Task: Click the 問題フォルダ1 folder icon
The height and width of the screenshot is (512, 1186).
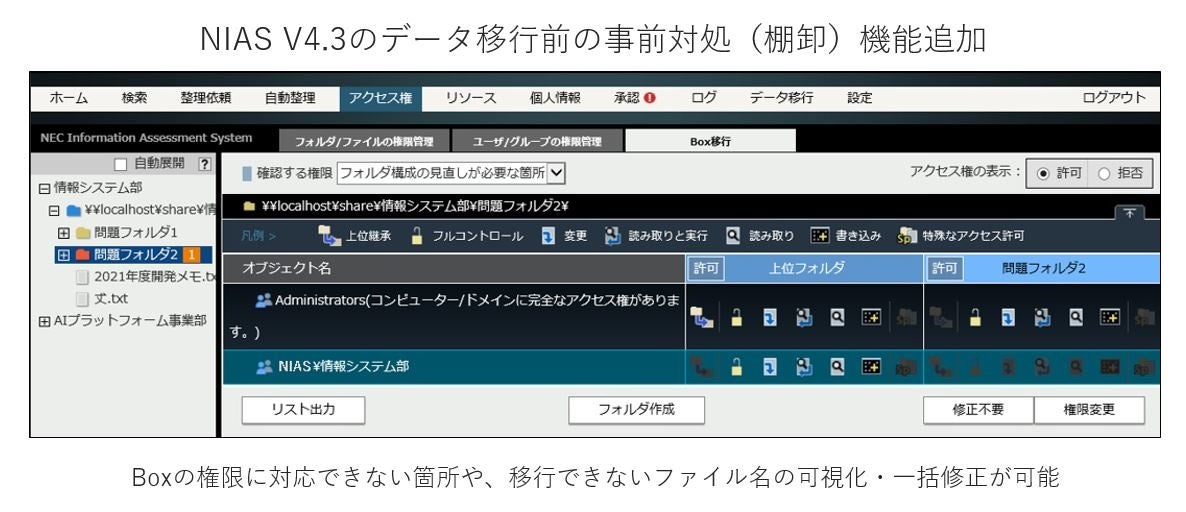Action: coord(82,233)
